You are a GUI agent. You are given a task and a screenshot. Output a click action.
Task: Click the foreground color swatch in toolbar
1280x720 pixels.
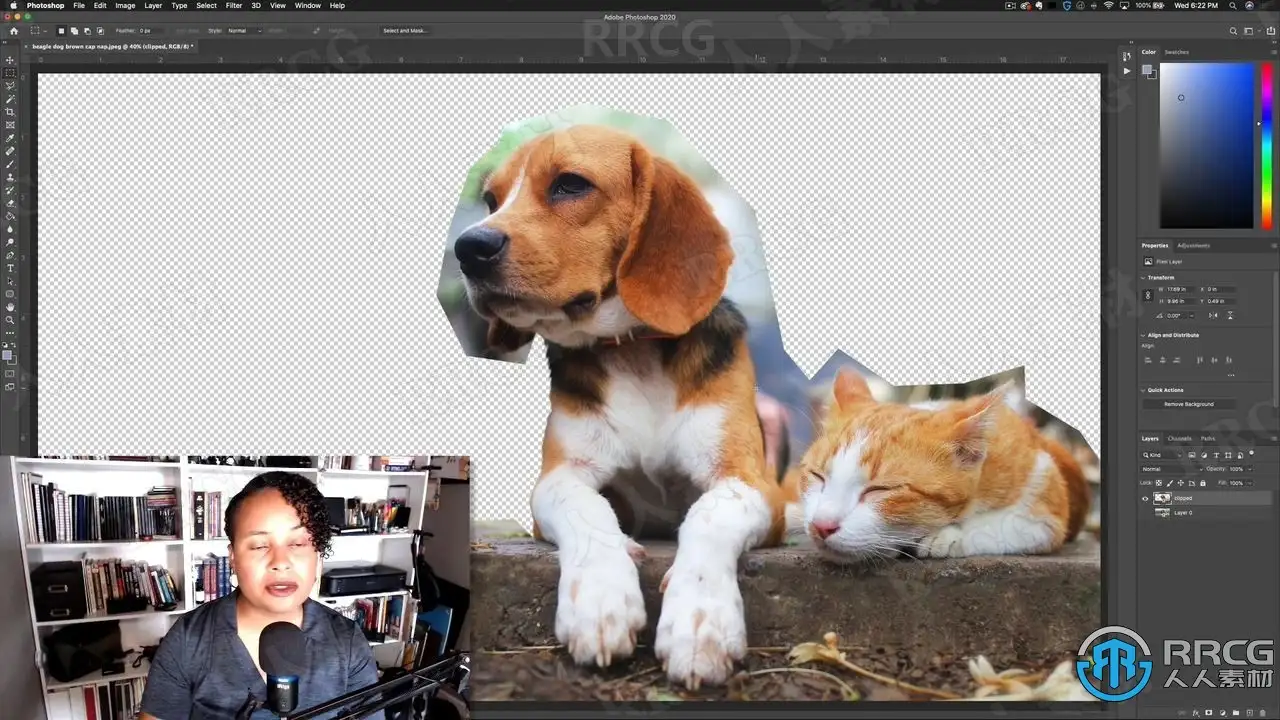tap(8, 355)
